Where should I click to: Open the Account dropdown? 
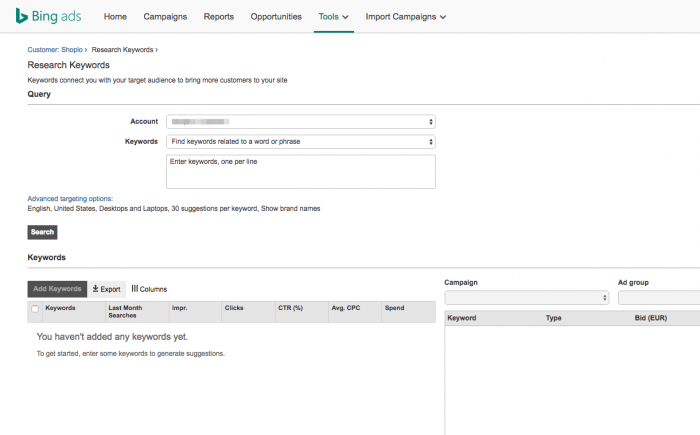pyautogui.click(x=300, y=122)
